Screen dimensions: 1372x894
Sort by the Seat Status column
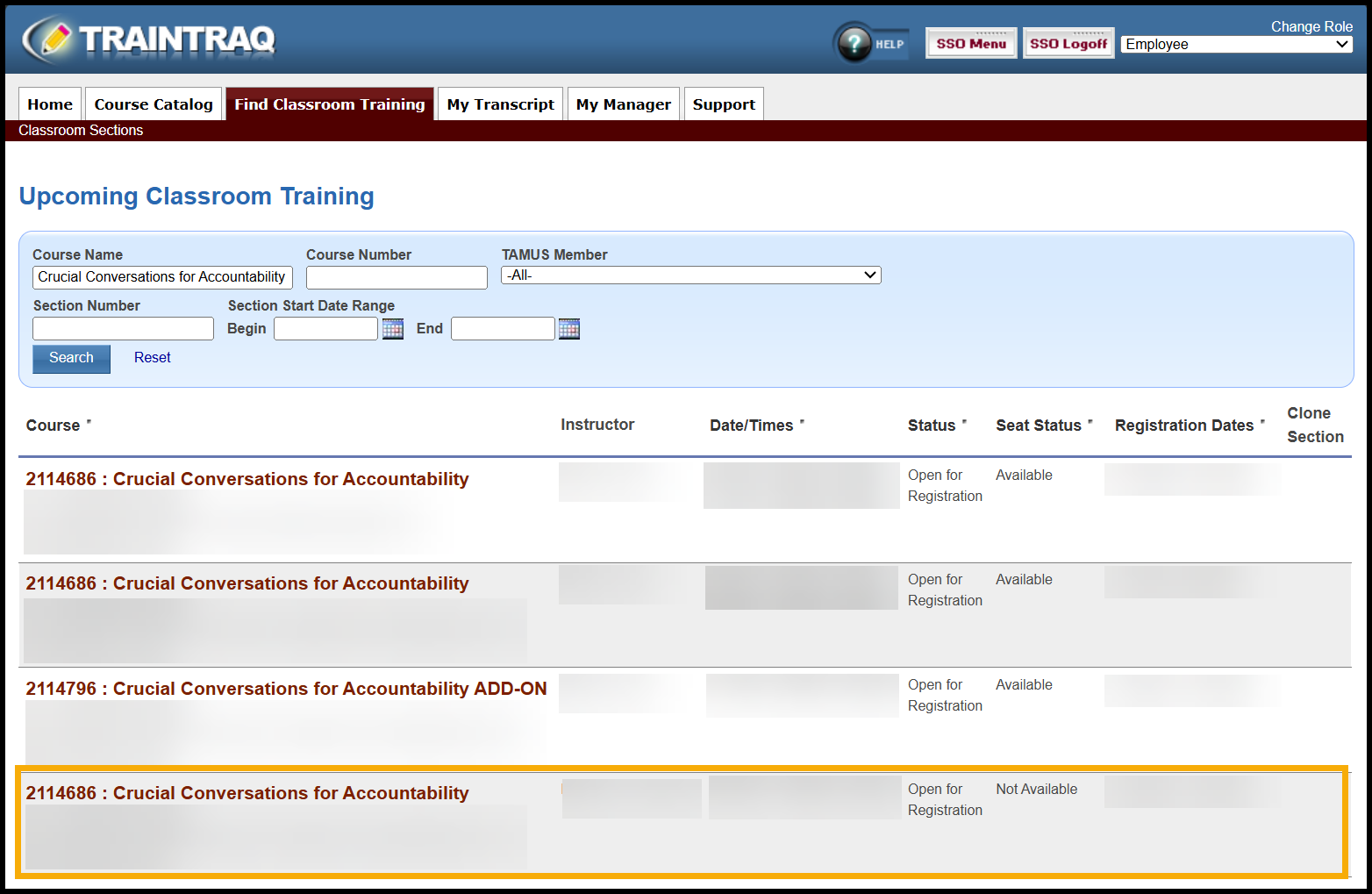pyautogui.click(x=1039, y=426)
